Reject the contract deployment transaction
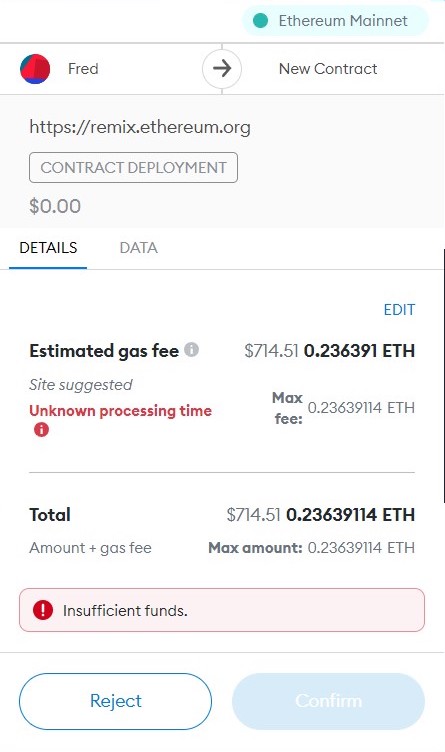445x752 pixels. (115, 701)
